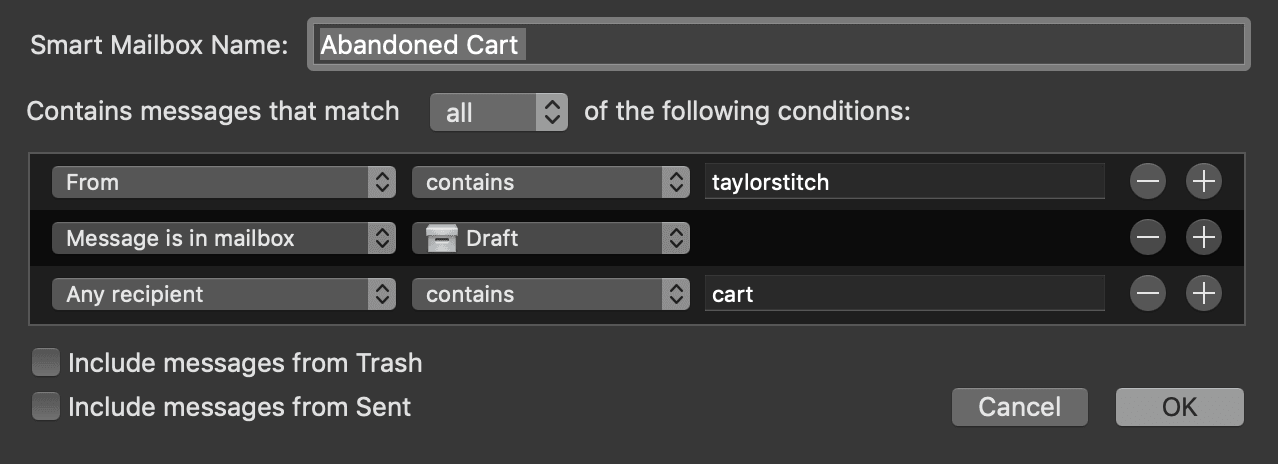Open the Message is in mailbox dropdown
This screenshot has height=464, width=1278.
point(223,238)
